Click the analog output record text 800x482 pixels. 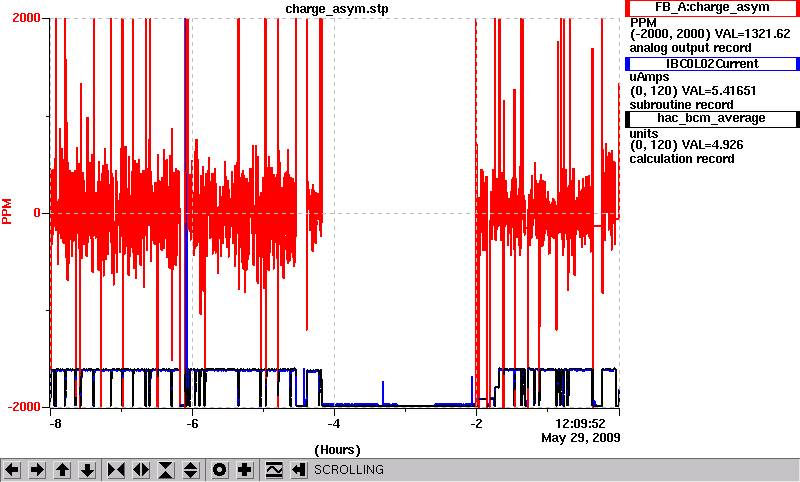click(690, 48)
